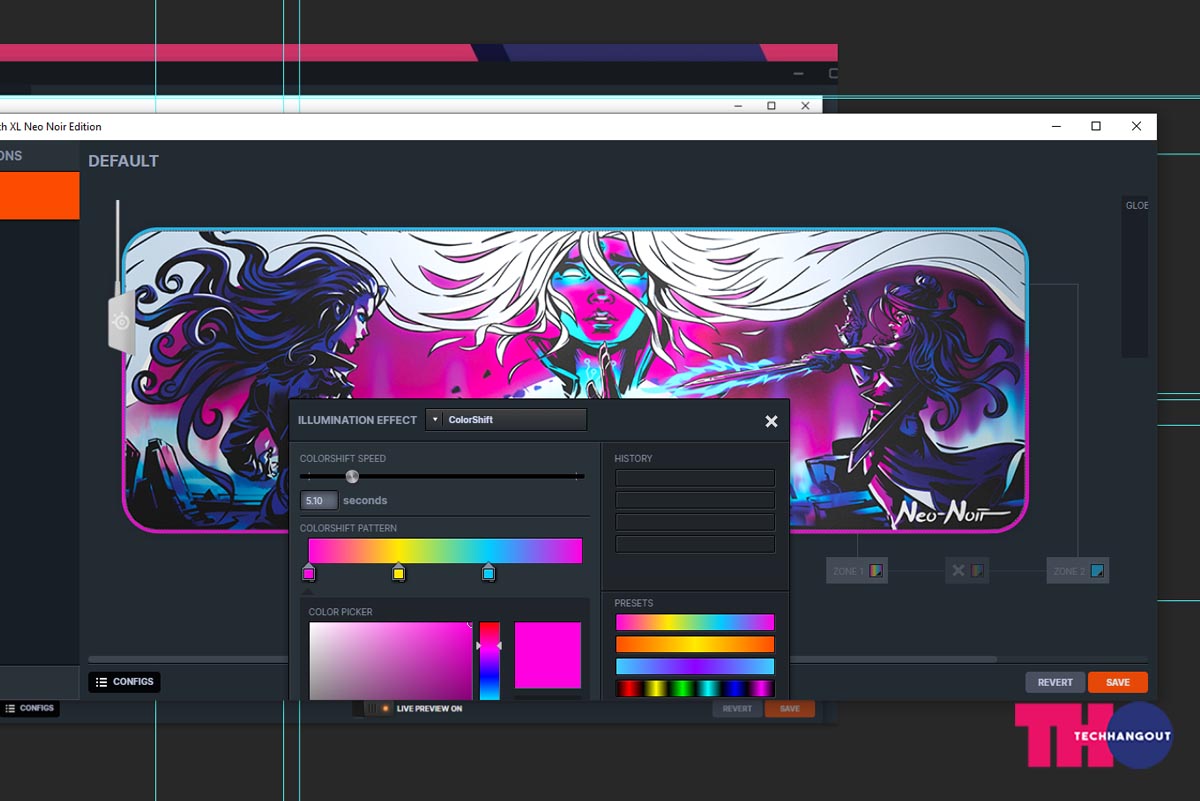This screenshot has width=1200, height=801.
Task: Choose the second empty History slot
Action: coord(695,500)
